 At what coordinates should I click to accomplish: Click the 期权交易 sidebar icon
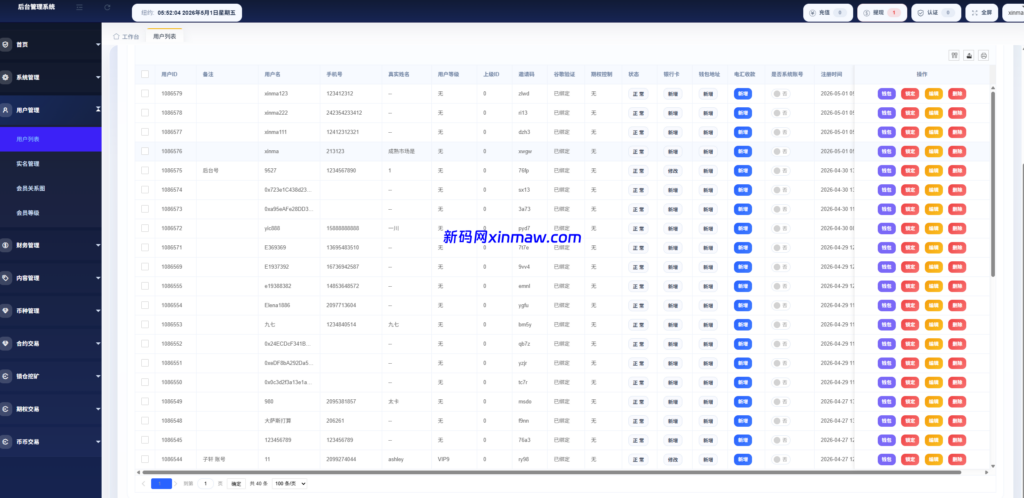coord(6,409)
